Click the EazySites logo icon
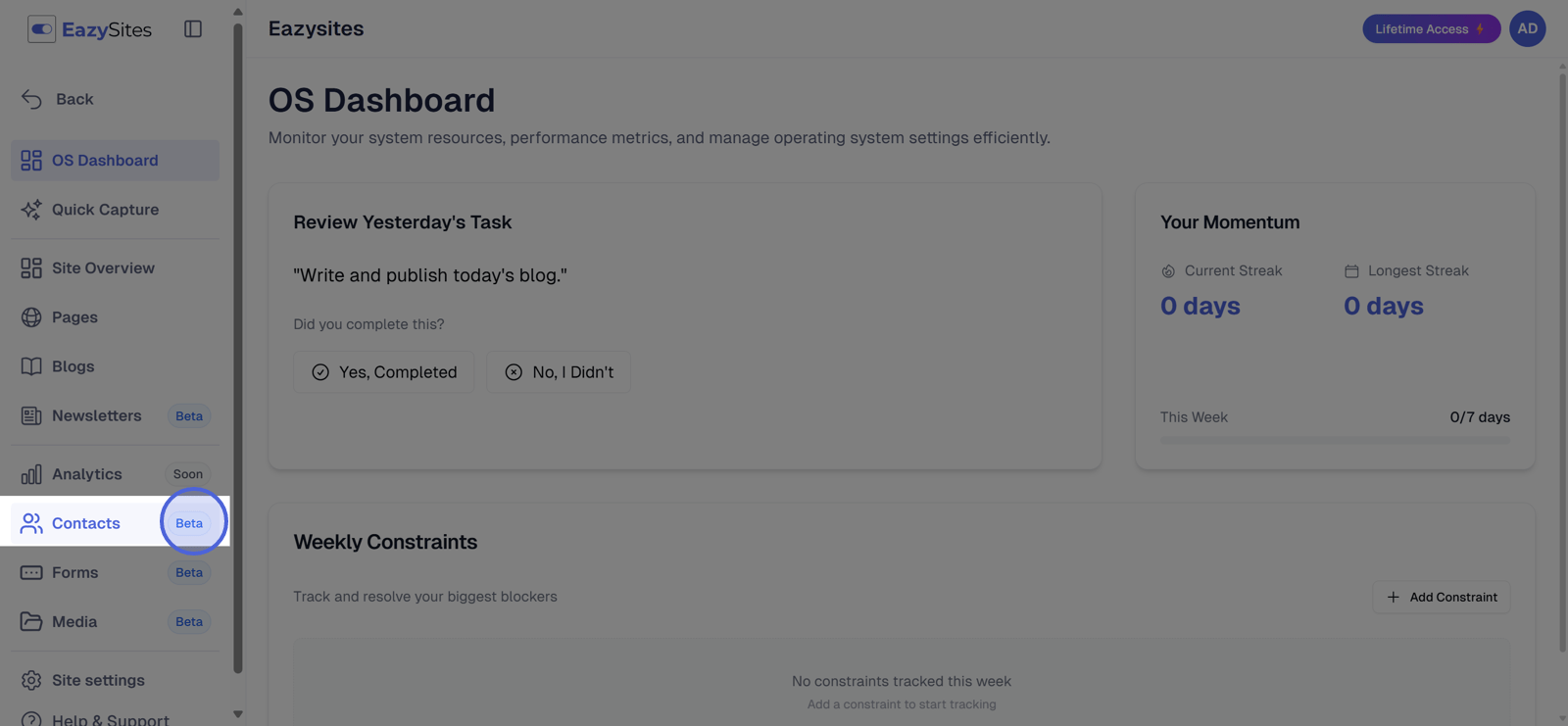Viewport: 1568px width, 726px height. [x=41, y=29]
